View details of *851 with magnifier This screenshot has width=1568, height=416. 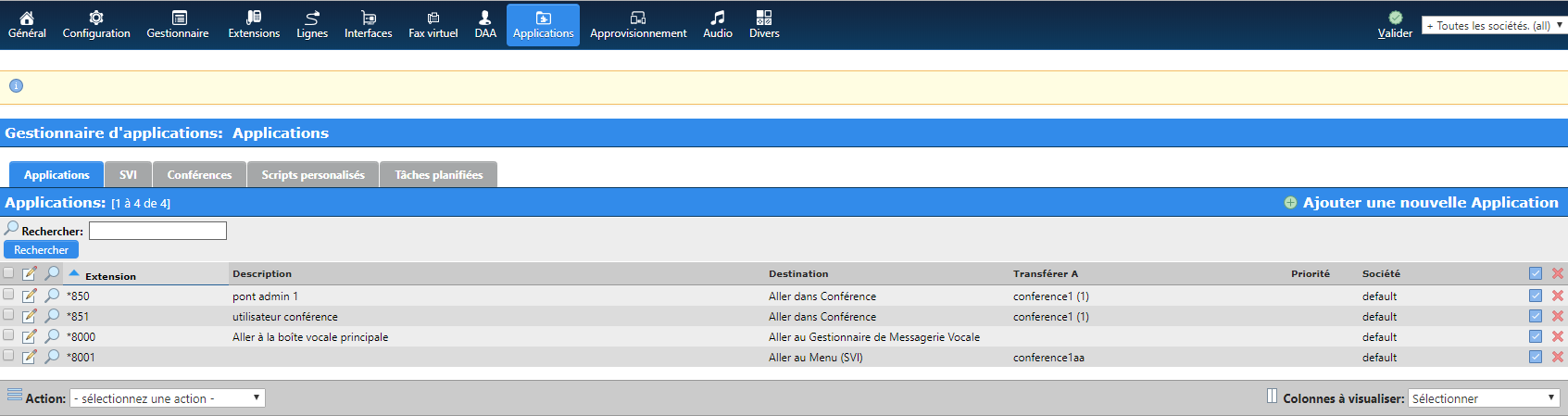[52, 316]
